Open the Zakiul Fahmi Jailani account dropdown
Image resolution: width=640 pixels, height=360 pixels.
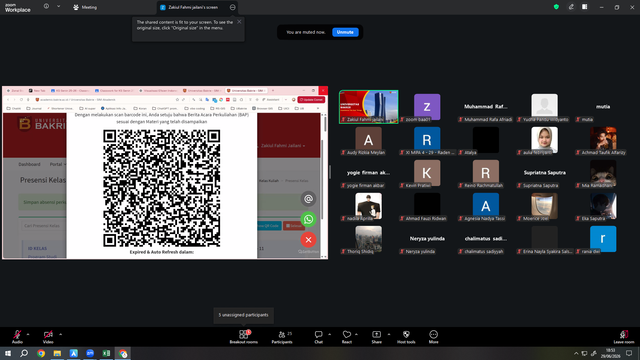[x=282, y=146]
